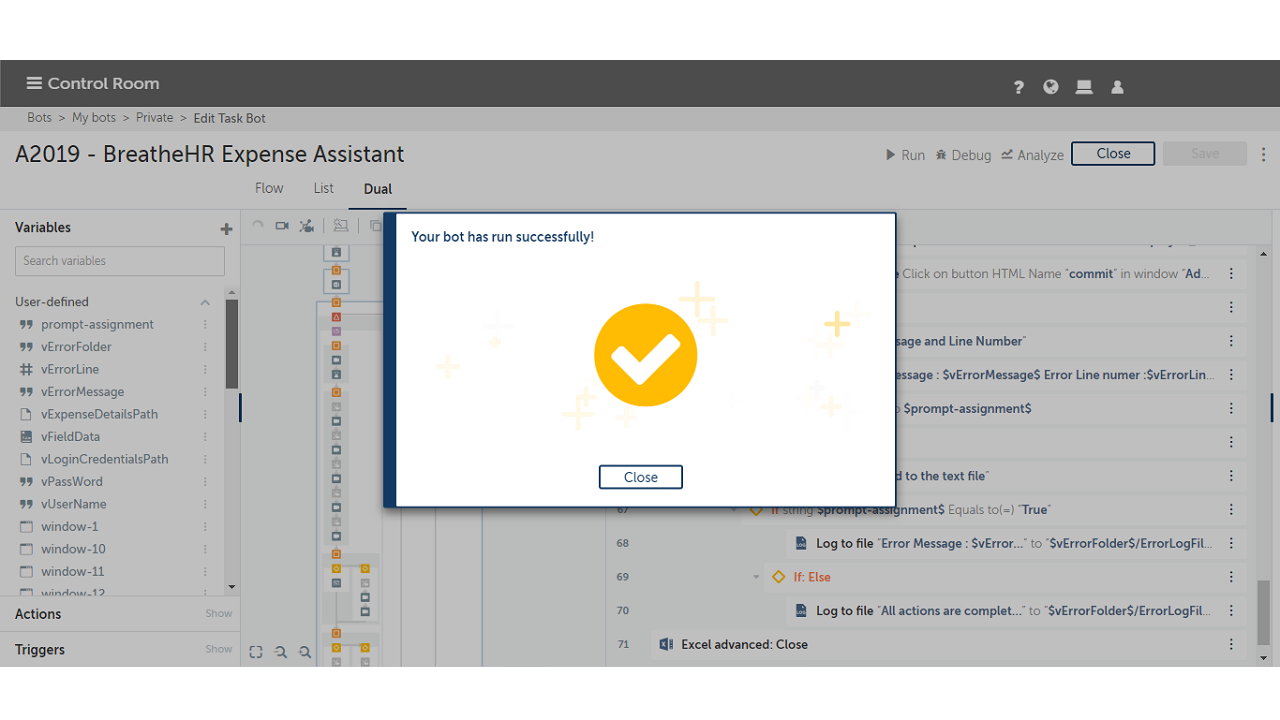Viewport: 1280px width, 720px height.
Task: Click the record video camera toolbar icon
Action: pos(282,226)
